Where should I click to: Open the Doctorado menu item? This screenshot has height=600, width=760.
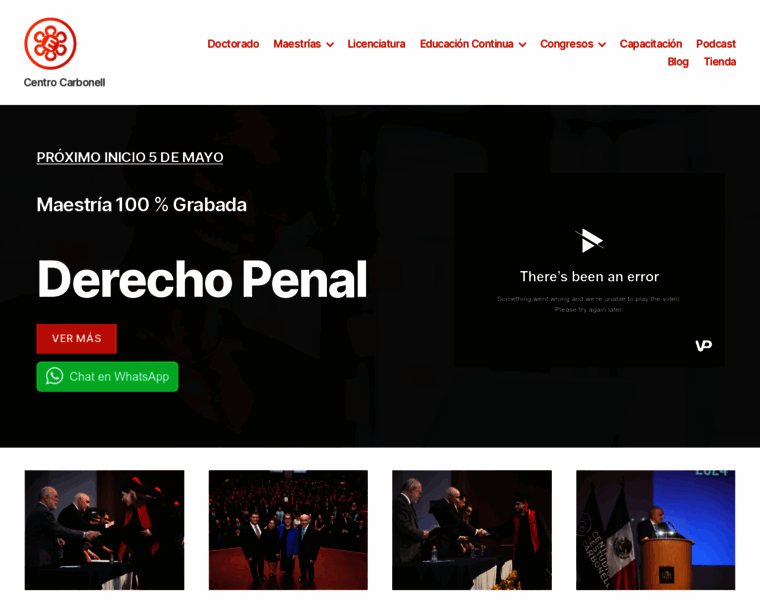pos(233,44)
